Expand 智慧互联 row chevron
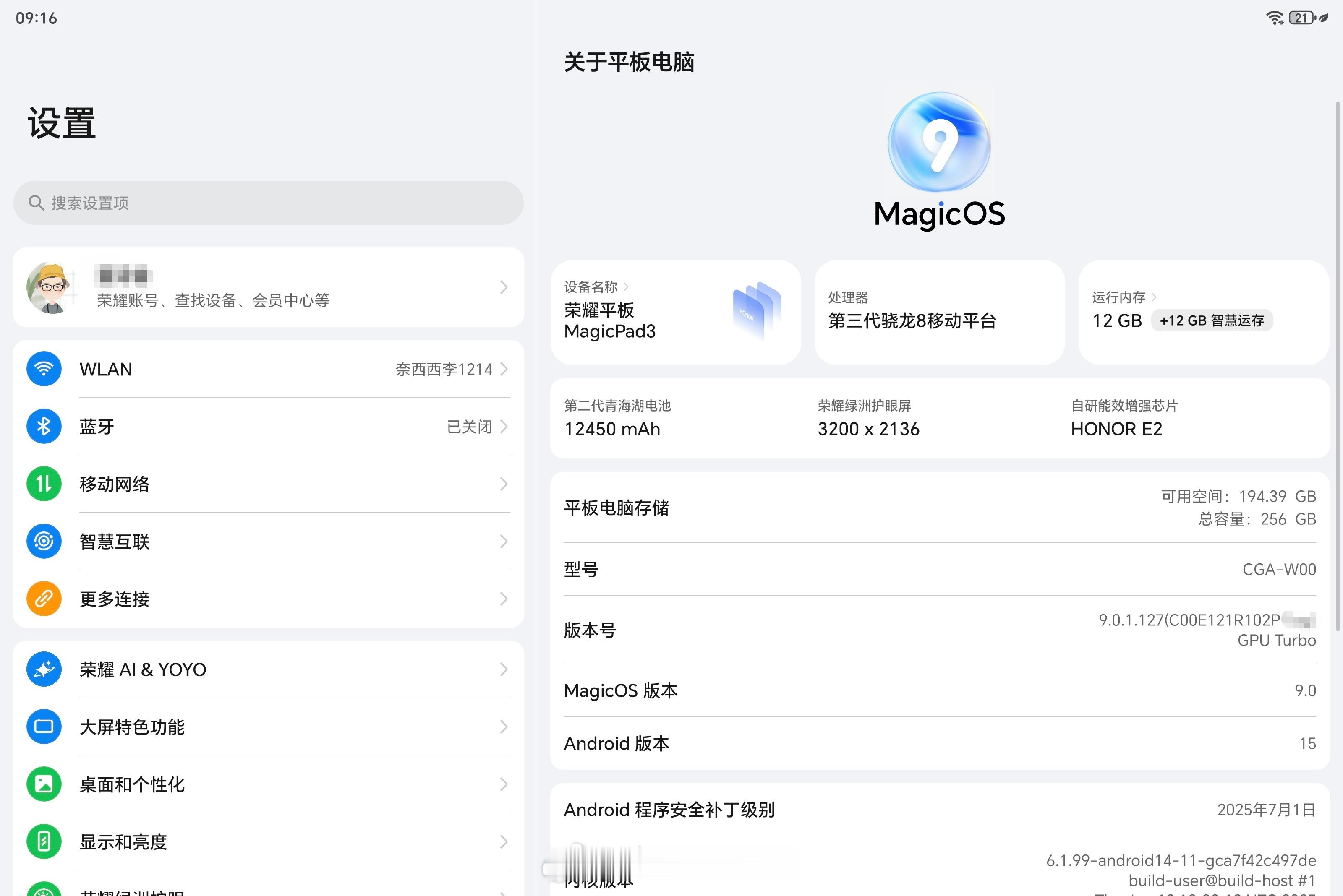The height and width of the screenshot is (896, 1343). coord(504,541)
